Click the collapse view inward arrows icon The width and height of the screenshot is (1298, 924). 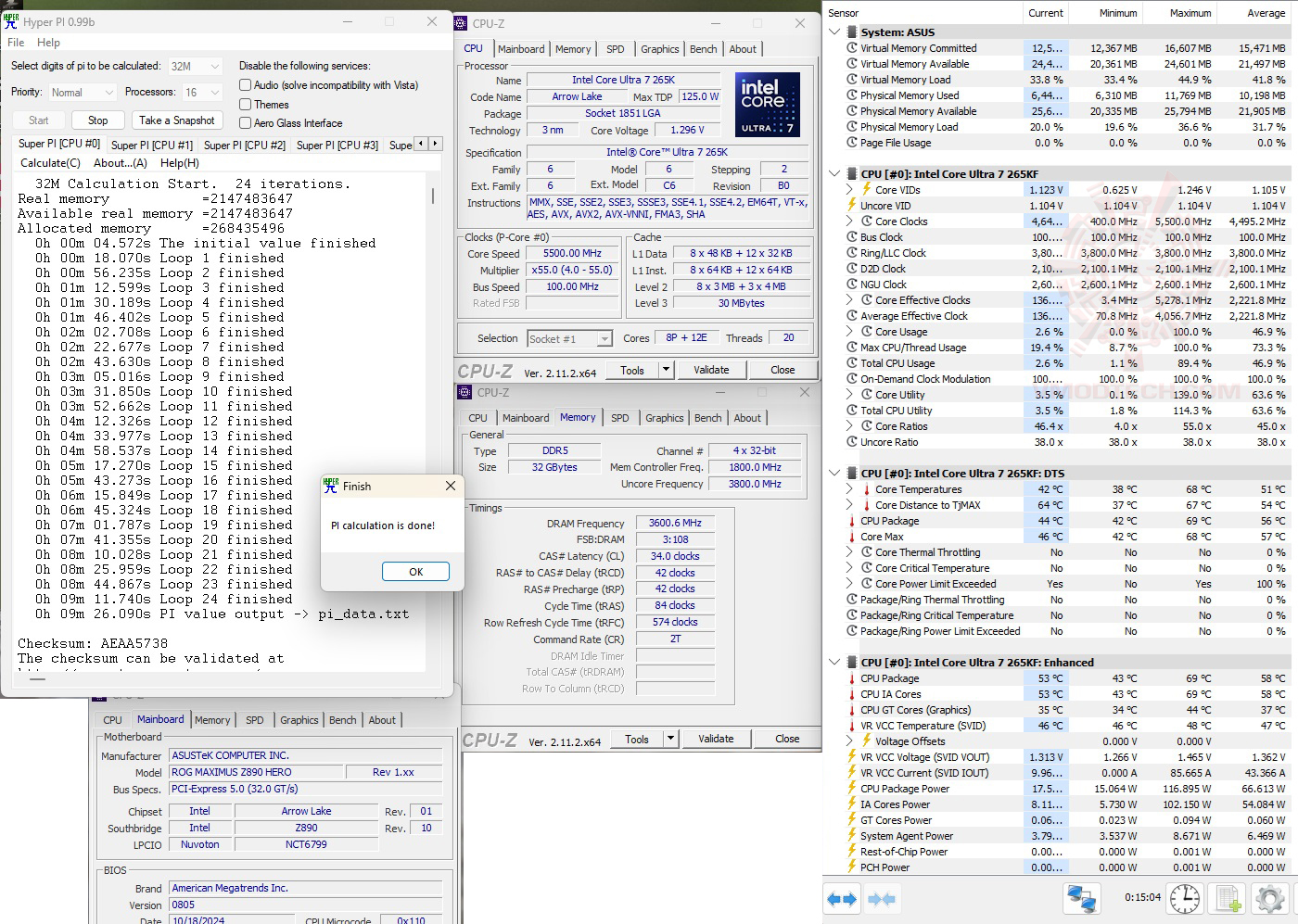click(882, 899)
